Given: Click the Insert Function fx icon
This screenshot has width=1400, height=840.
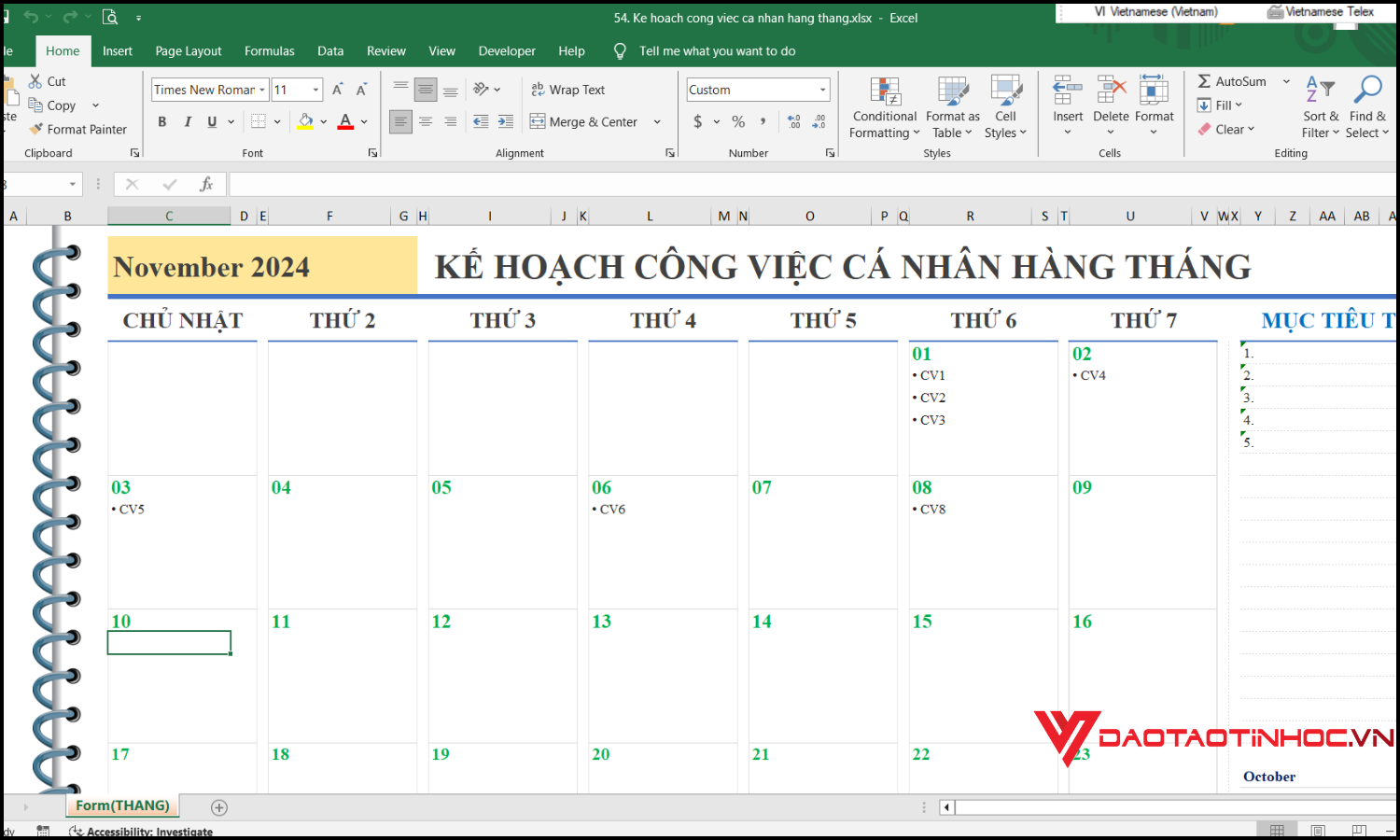Looking at the screenshot, I should point(206,185).
